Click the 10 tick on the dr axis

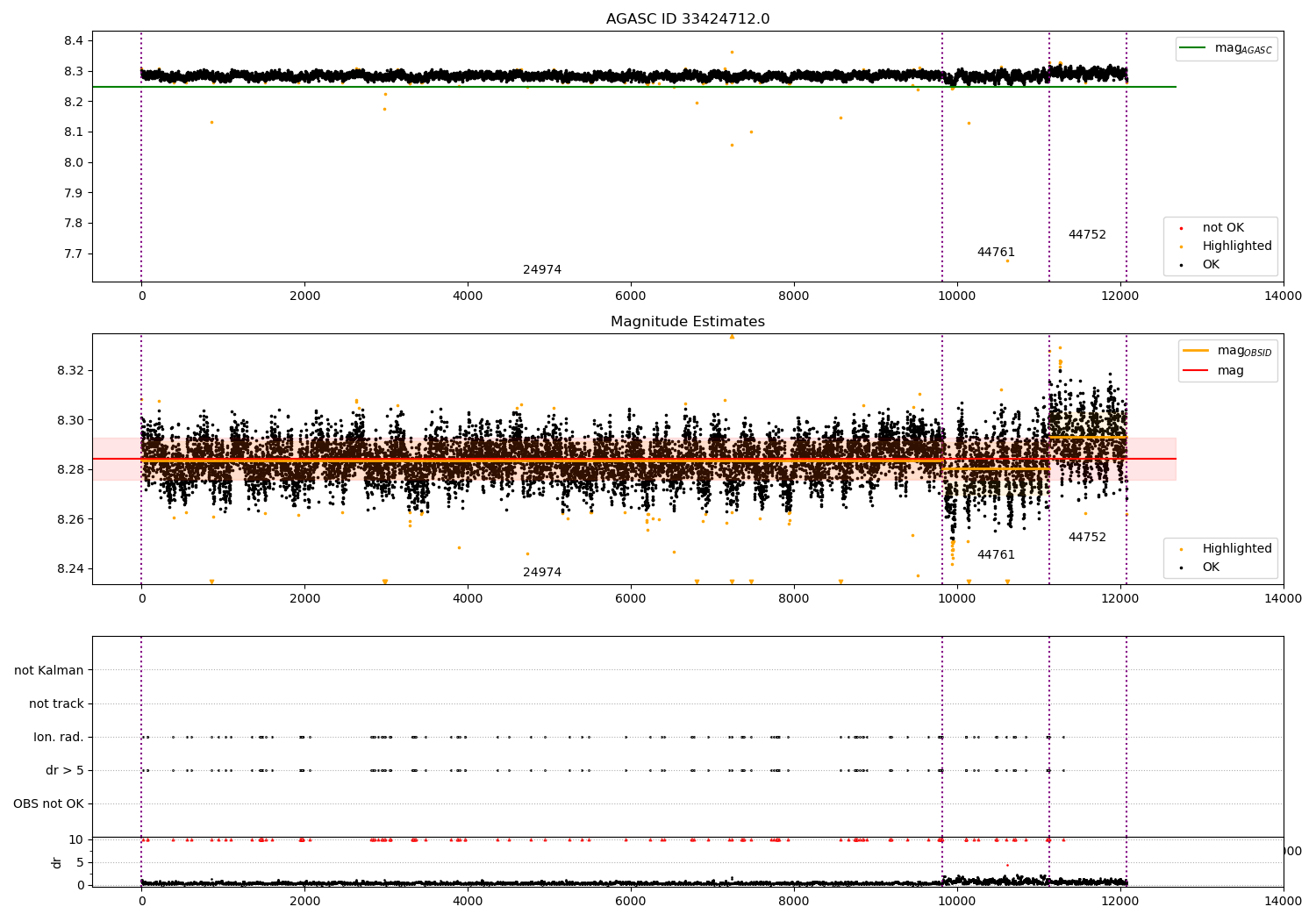tap(76, 840)
